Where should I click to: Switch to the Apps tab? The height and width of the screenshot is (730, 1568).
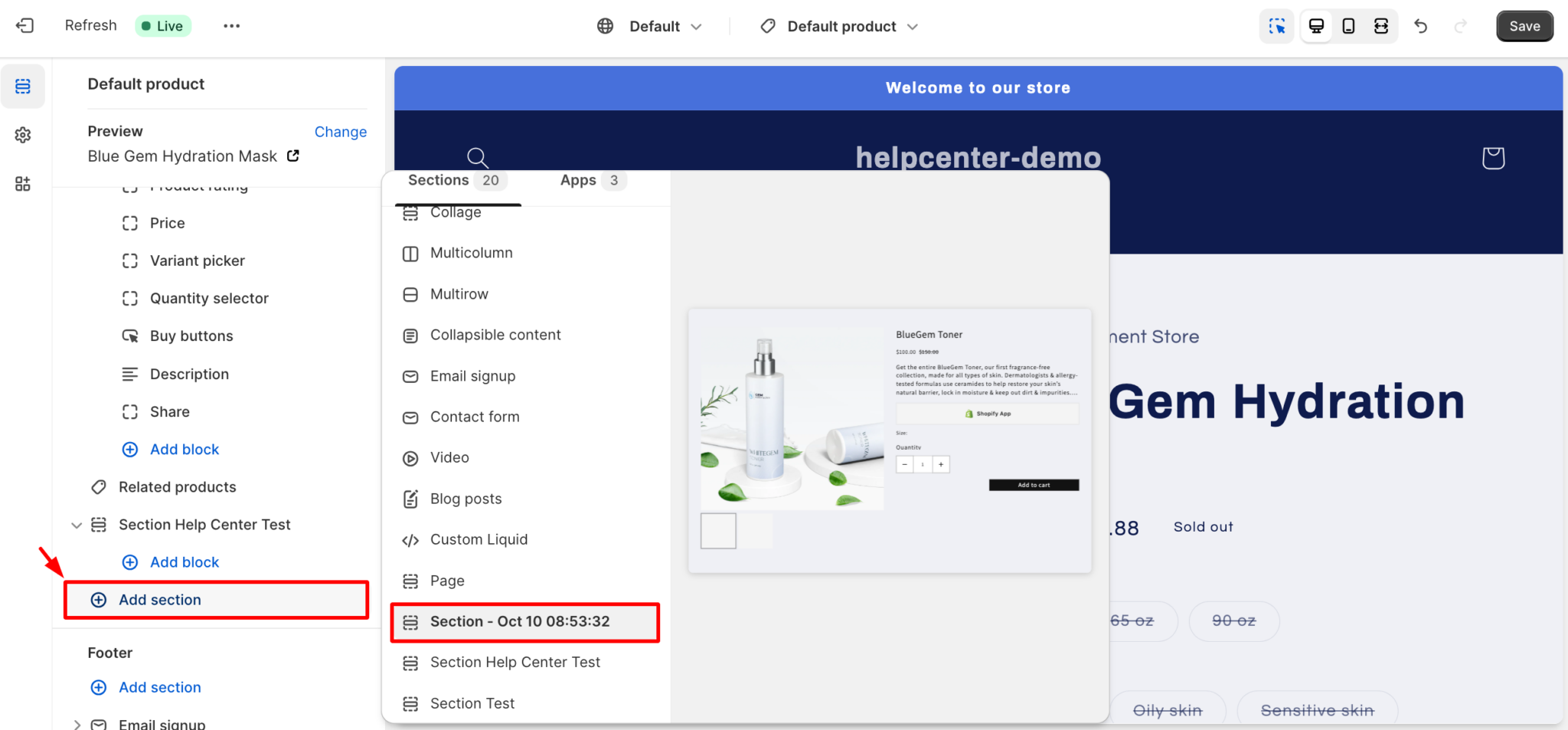click(577, 180)
